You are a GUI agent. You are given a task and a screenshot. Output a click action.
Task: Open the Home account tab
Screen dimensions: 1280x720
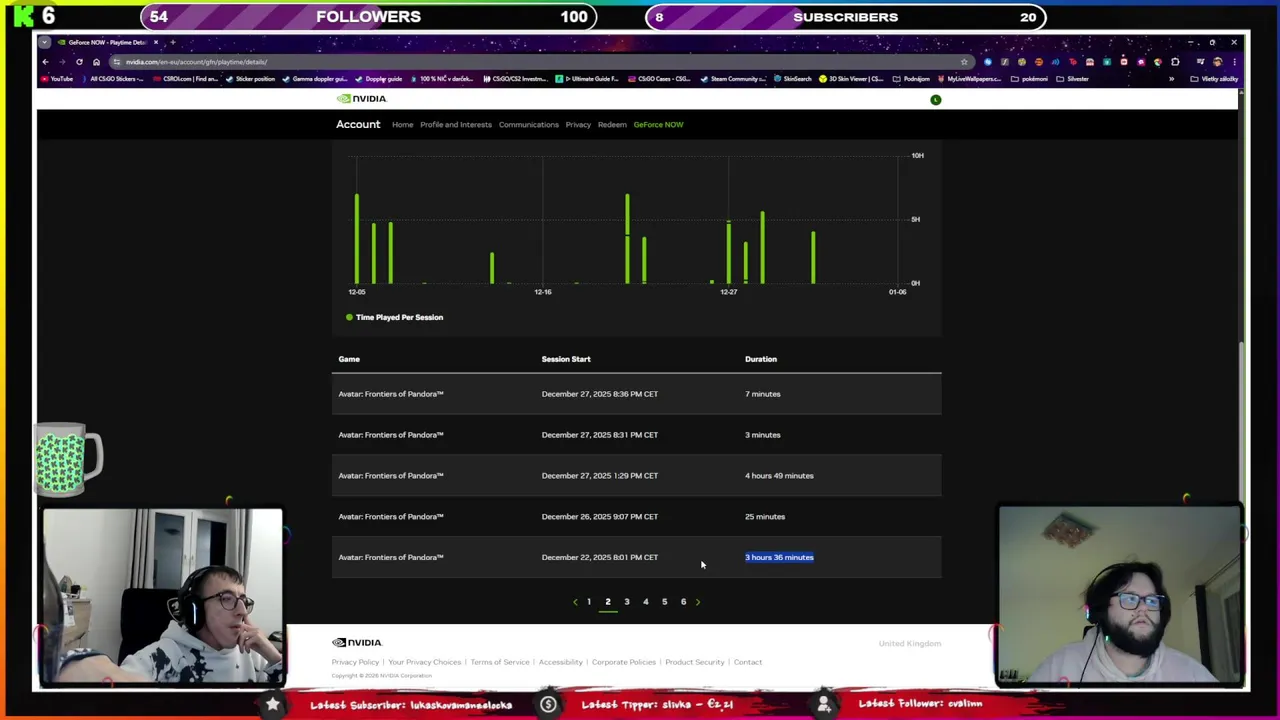point(402,125)
